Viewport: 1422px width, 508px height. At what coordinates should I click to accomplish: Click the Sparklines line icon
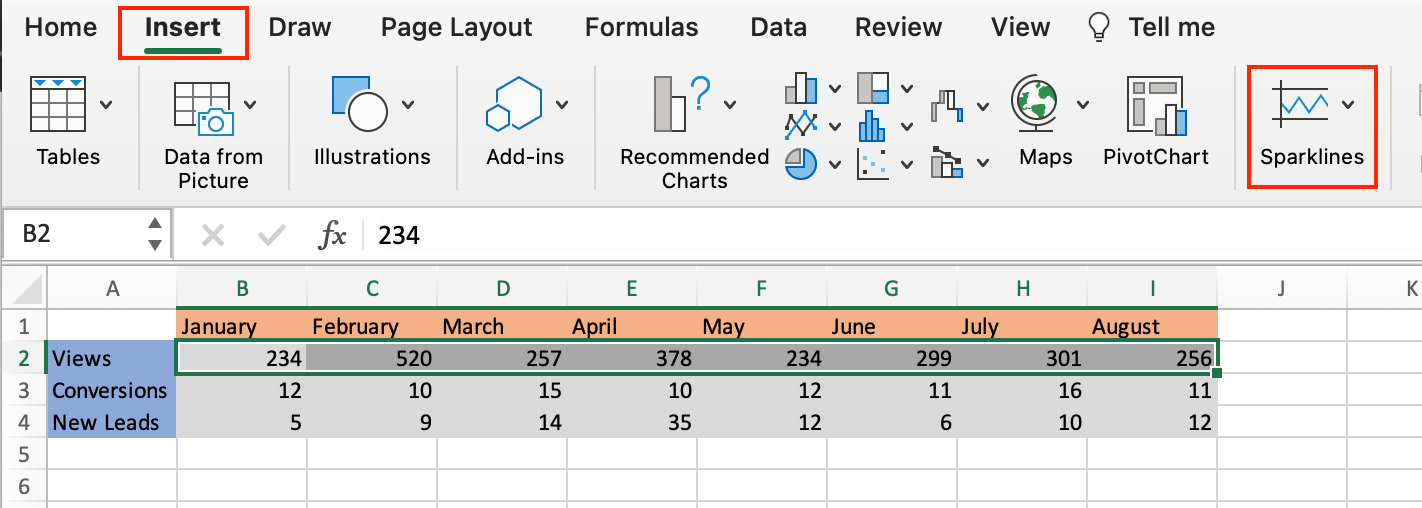[1300, 104]
